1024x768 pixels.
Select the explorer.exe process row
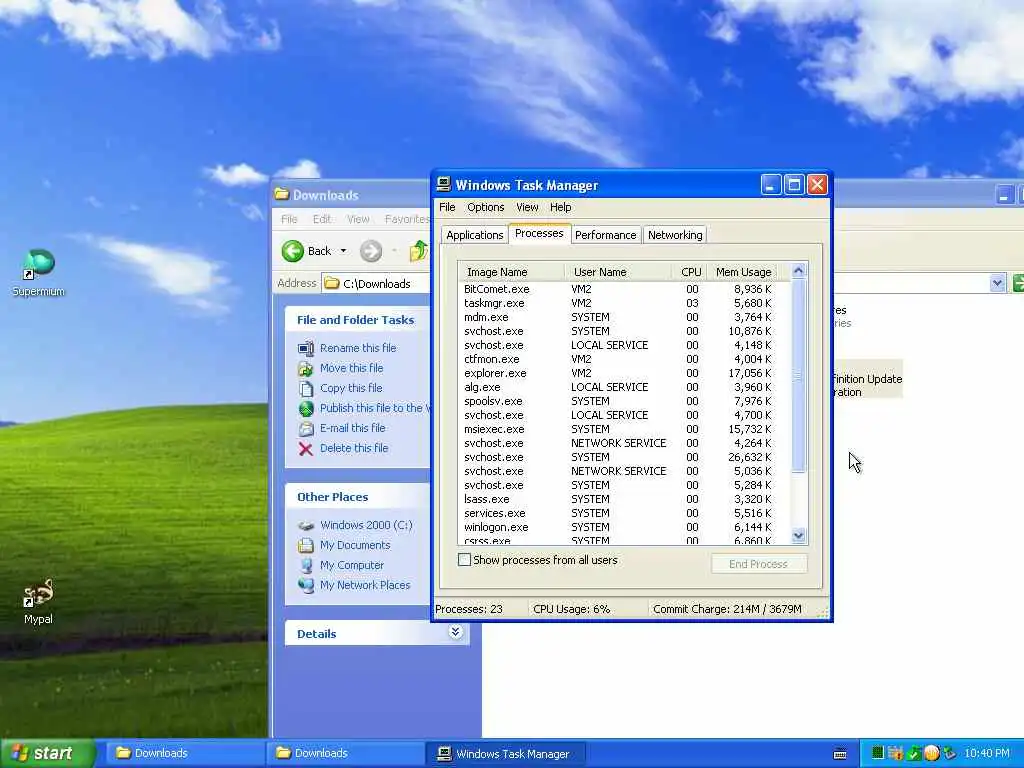[x=618, y=373]
